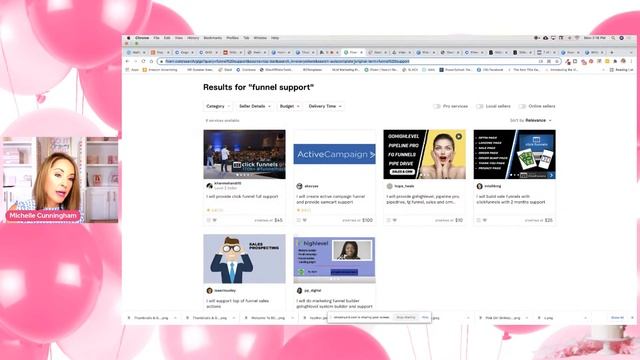This screenshot has height=360, width=640.
Task: Toggle the Local sellers switch
Action: [x=480, y=106]
